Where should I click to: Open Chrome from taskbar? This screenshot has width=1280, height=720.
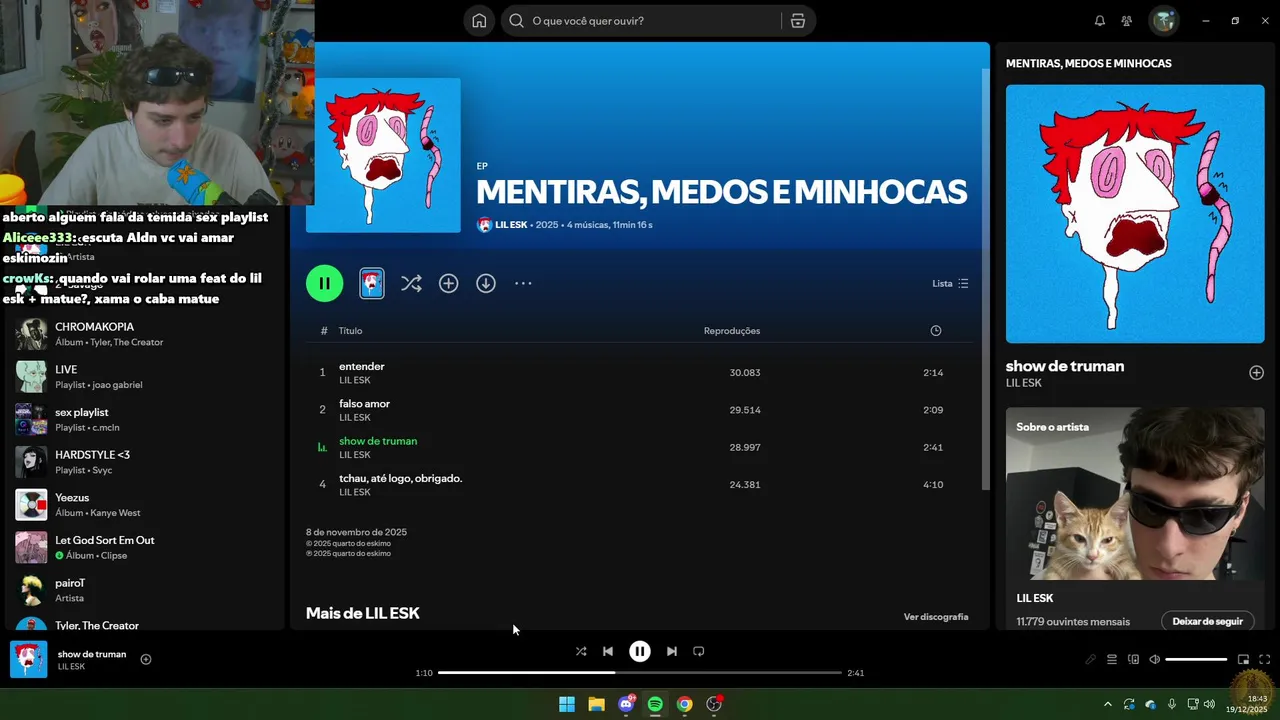685,704
